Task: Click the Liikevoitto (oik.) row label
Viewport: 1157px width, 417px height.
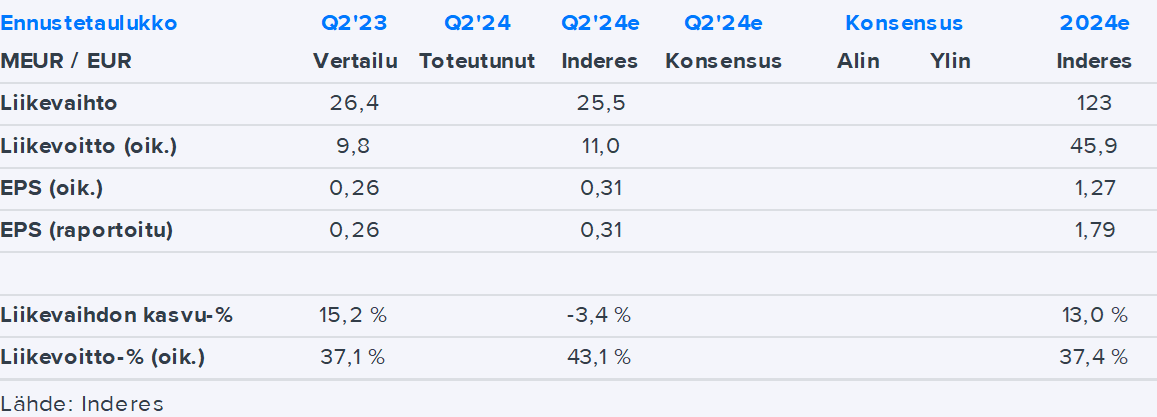Action: point(90,146)
